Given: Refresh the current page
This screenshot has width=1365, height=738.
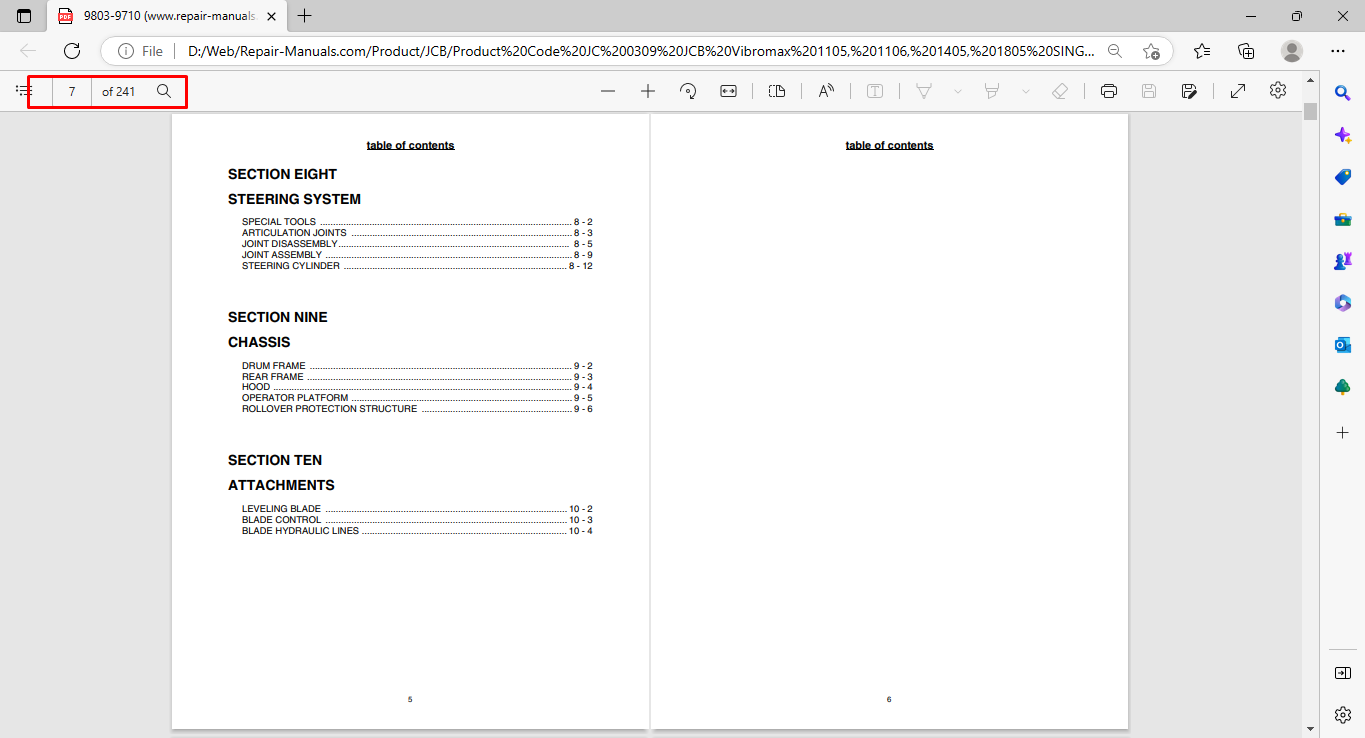Looking at the screenshot, I should point(72,51).
